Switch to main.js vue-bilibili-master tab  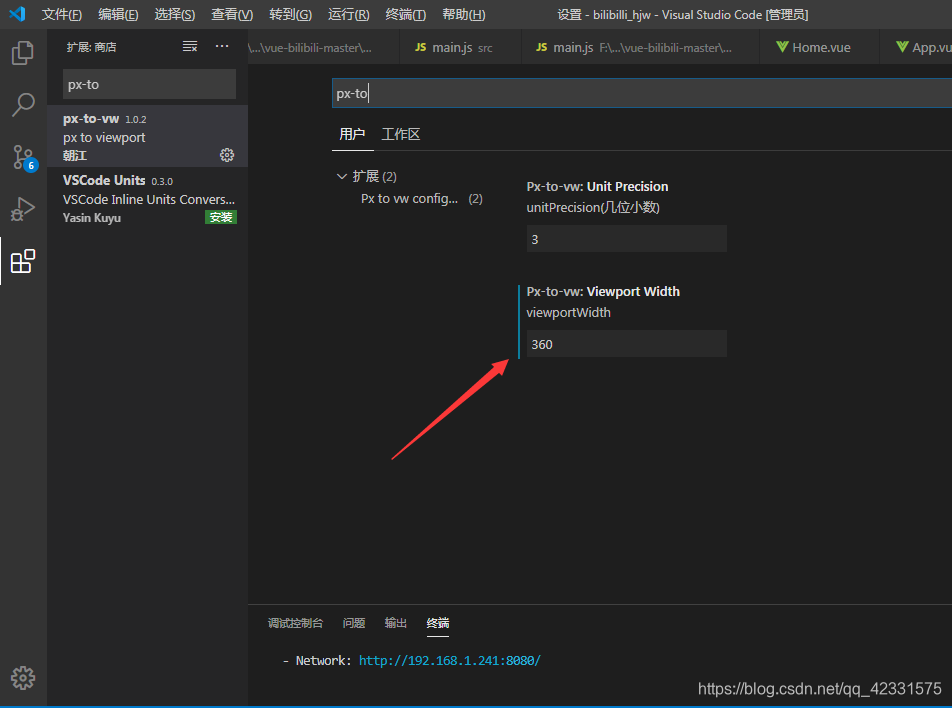(640, 47)
